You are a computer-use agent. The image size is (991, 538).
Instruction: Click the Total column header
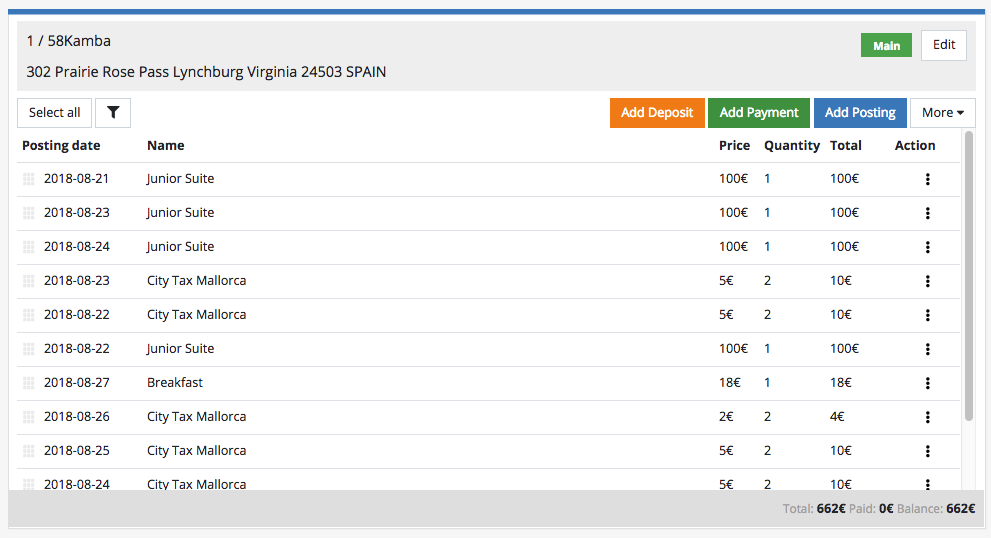(845, 145)
